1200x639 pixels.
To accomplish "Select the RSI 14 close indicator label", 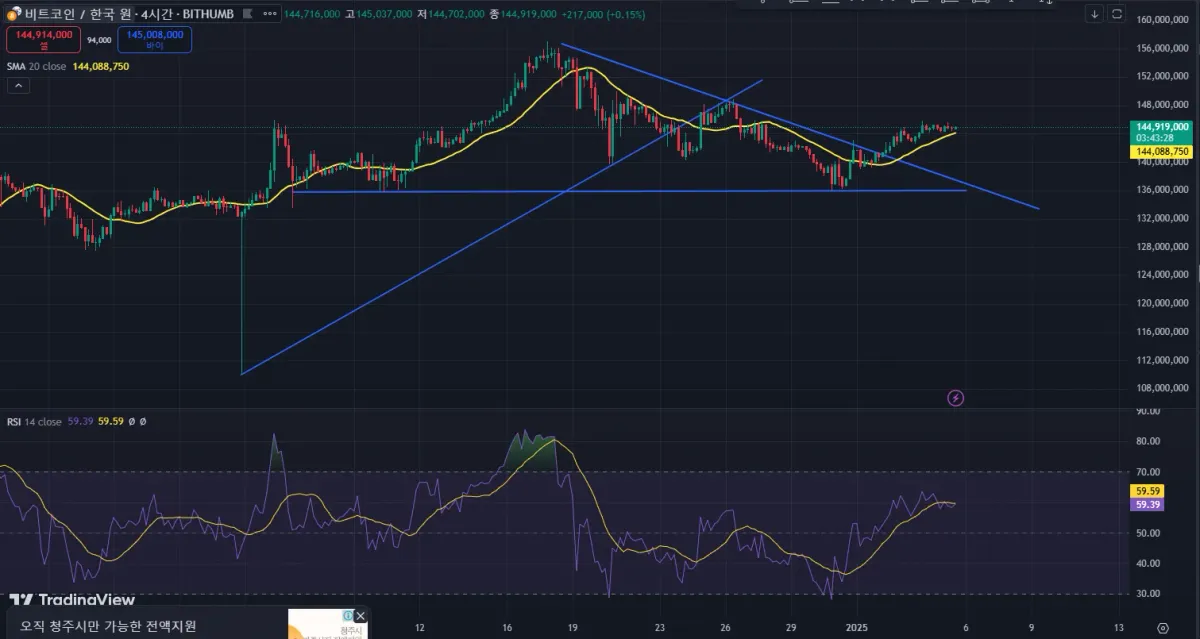I will tap(35, 422).
